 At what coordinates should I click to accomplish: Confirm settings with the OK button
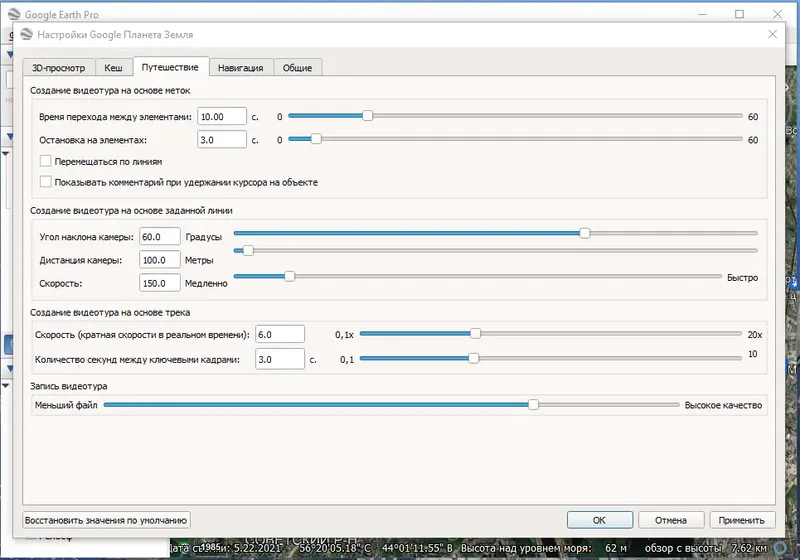pos(599,520)
